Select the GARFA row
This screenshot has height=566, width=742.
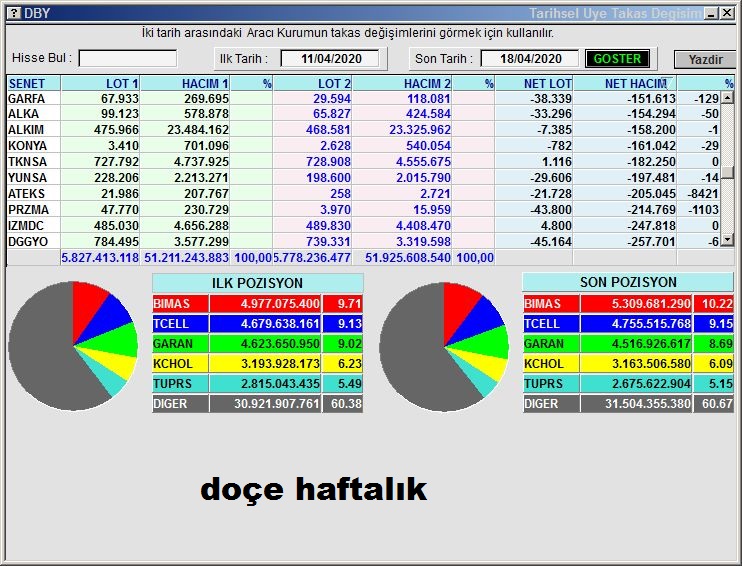[364, 98]
